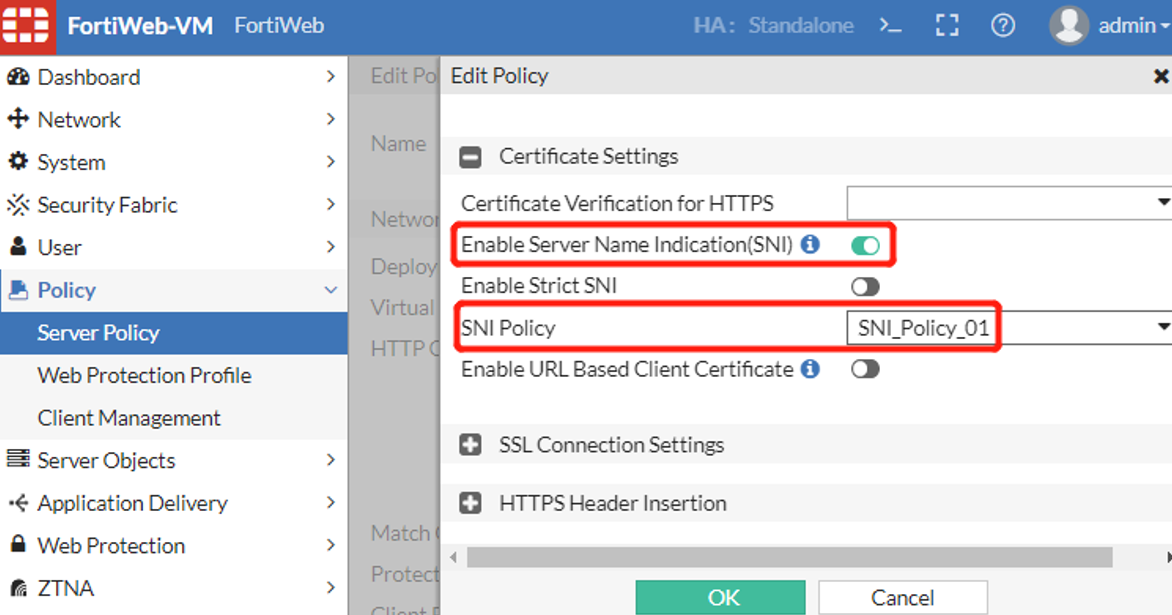Click the Security Fabric sidebar icon
Viewport: 1172px width, 615px height.
tap(18, 205)
